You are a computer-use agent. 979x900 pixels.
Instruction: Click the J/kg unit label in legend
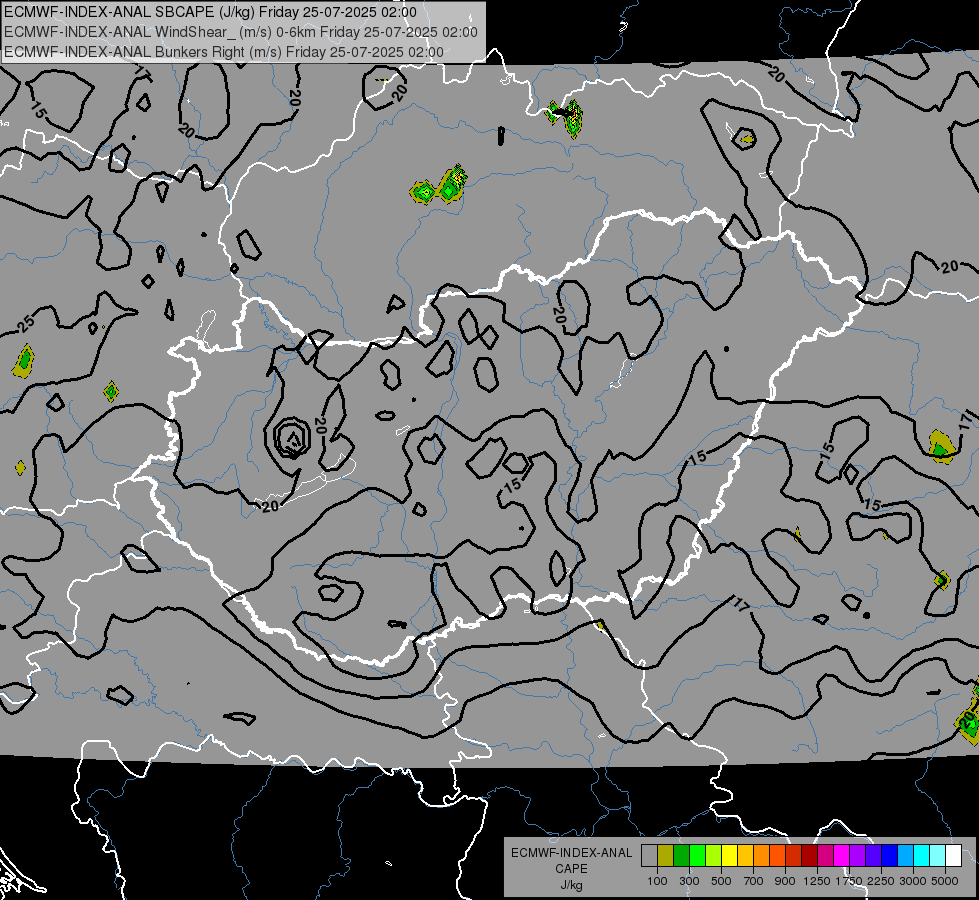pyautogui.click(x=571, y=885)
